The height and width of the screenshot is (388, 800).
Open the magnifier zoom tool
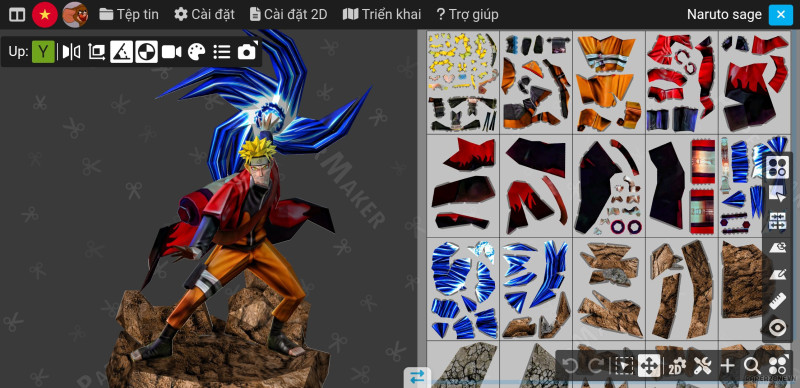point(752,366)
